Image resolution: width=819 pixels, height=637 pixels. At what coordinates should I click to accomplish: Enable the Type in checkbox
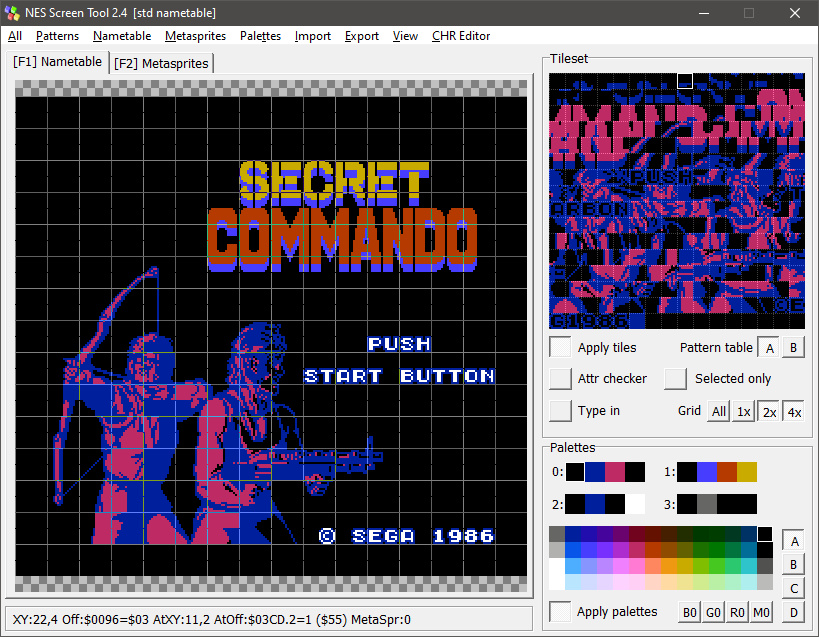(560, 411)
